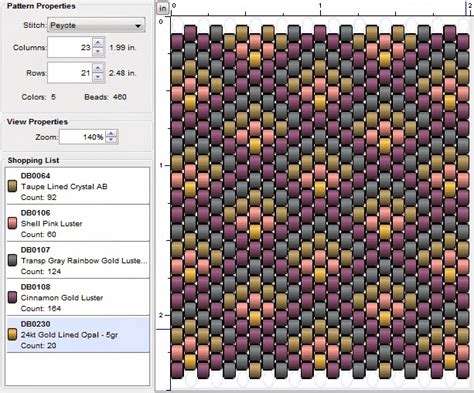Click the Zoom field showing 140%
Viewport: 474px width, 393px height.
[x=82, y=137]
